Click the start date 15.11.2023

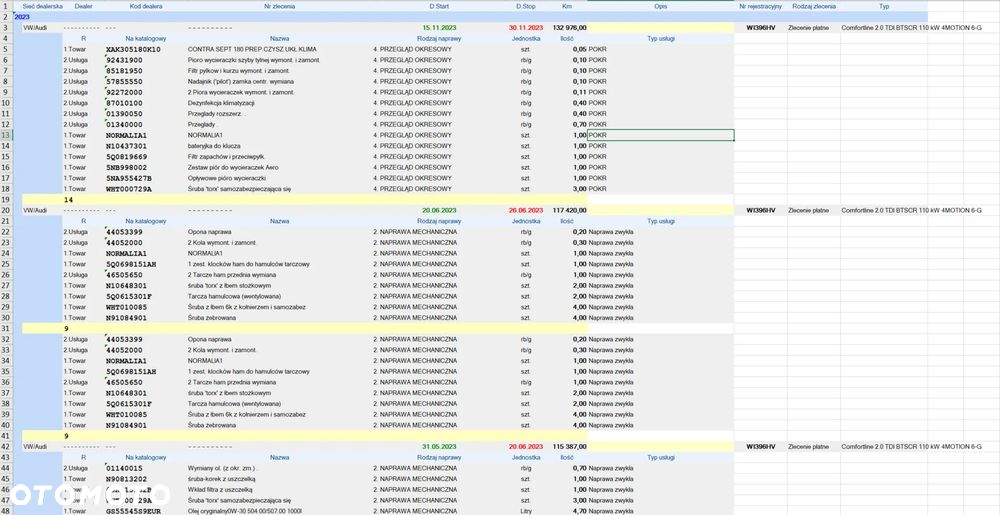(439, 28)
